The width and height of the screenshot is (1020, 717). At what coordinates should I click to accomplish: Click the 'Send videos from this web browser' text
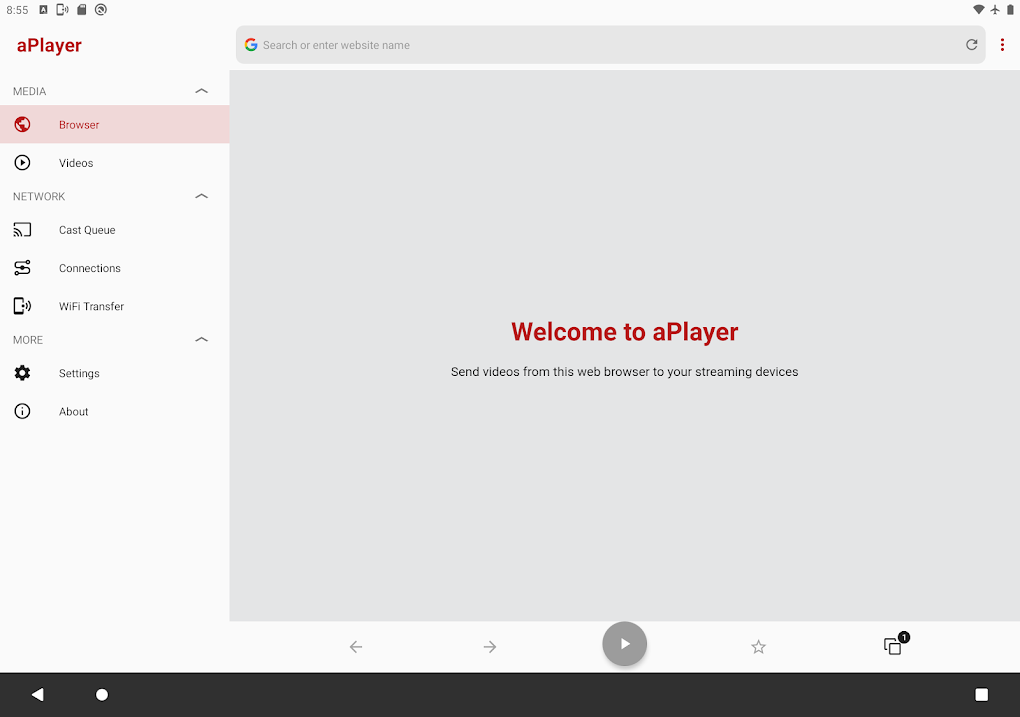click(624, 372)
